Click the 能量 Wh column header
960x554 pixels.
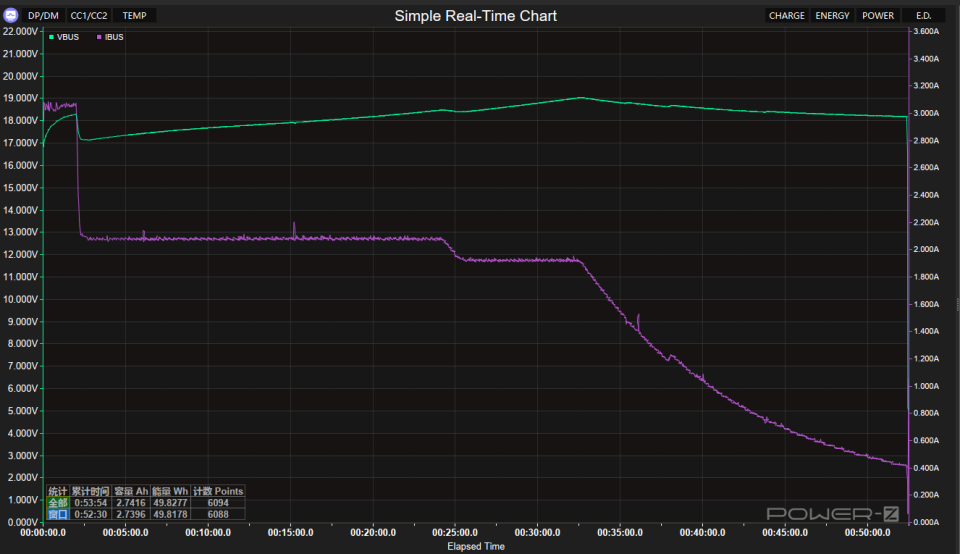170,491
